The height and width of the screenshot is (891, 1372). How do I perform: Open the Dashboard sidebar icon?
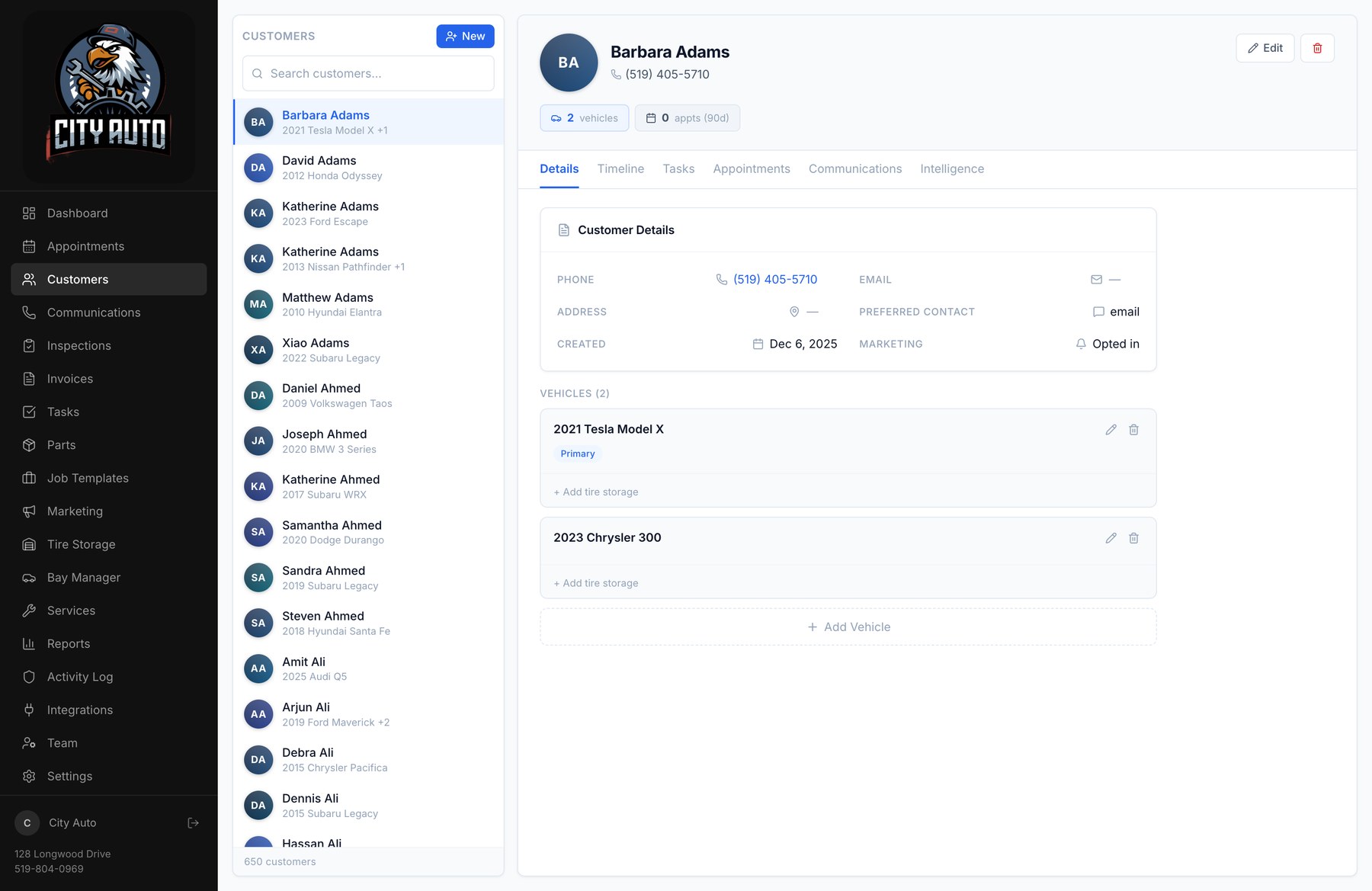pyautogui.click(x=29, y=213)
